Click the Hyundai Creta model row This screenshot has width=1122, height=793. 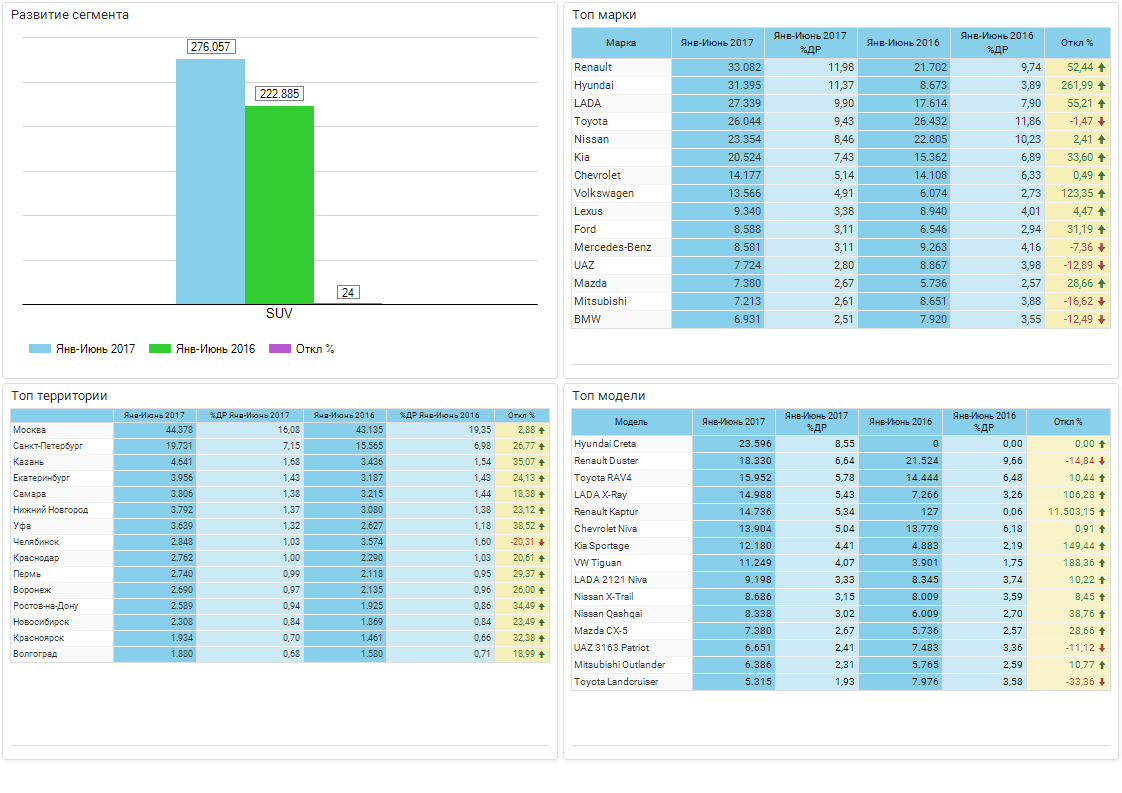pyautogui.click(x=841, y=444)
